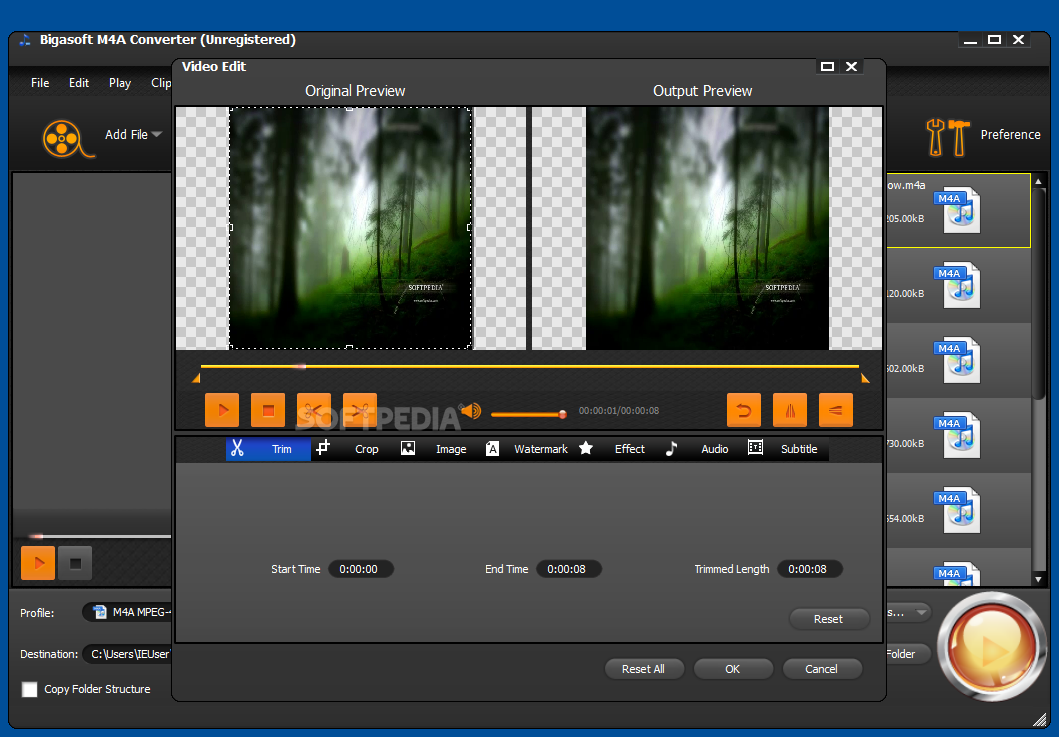Screen dimensions: 1059x737
Task: Close the Video Edit dialog
Action: 852,66
